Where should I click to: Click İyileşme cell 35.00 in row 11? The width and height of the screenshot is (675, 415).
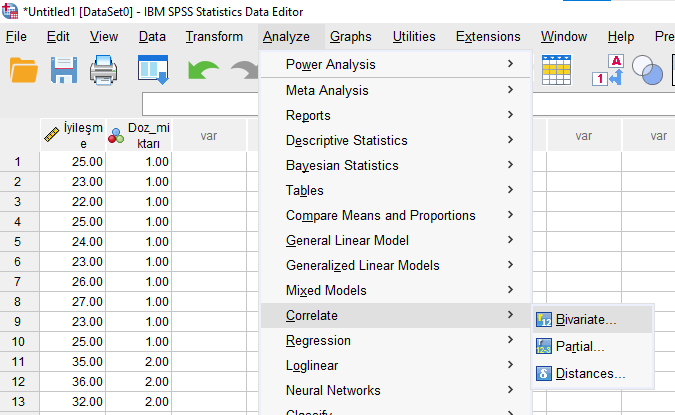pyautogui.click(x=73, y=362)
